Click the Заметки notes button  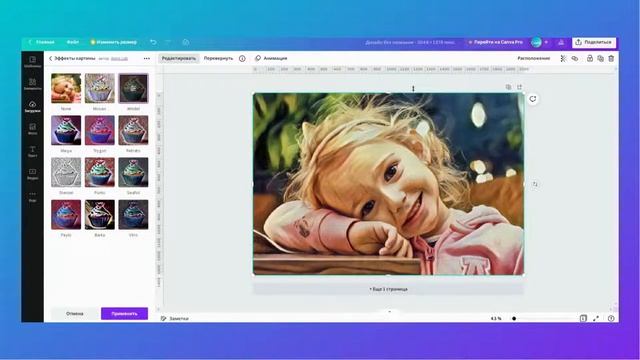pyautogui.click(x=175, y=318)
